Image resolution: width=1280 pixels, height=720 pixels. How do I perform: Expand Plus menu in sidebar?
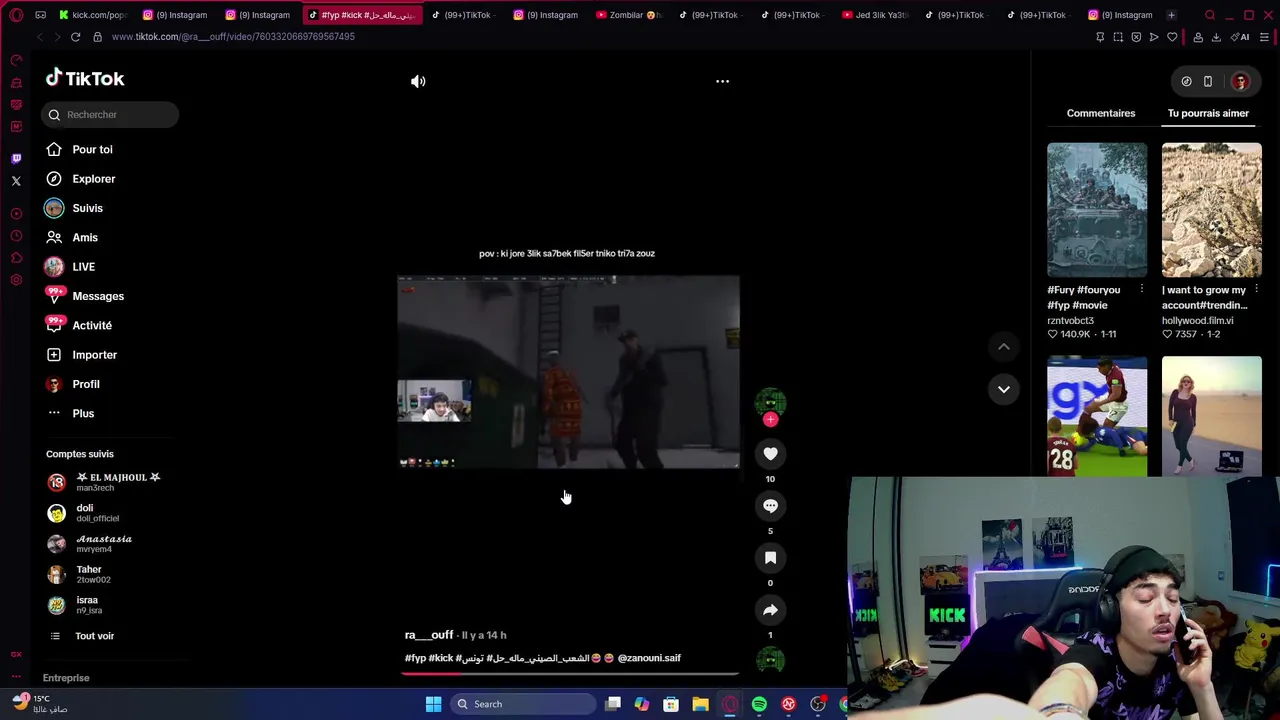point(83,414)
